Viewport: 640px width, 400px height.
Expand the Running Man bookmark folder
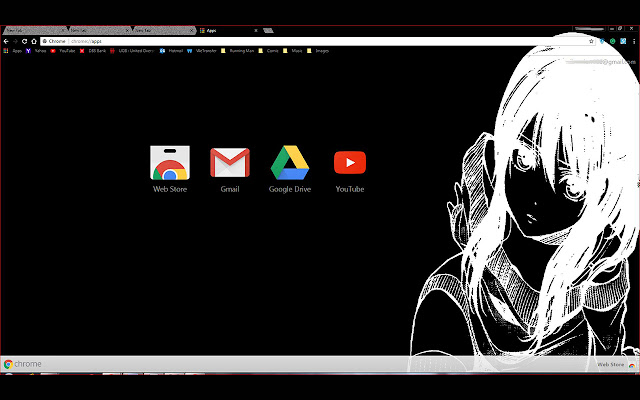(238, 51)
